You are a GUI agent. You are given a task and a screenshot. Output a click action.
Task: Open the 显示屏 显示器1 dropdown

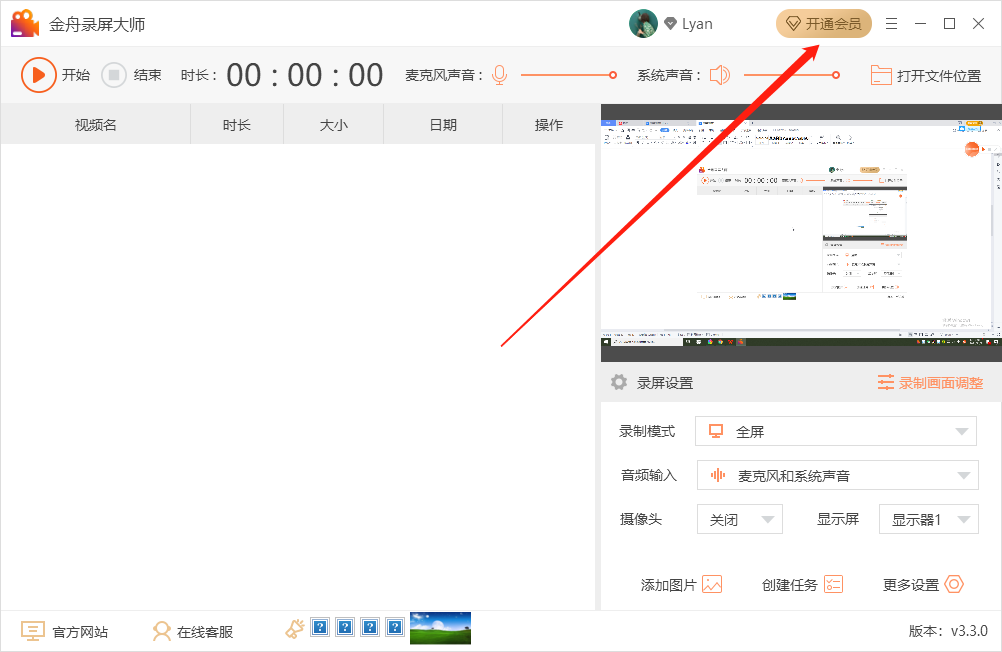[929, 519]
